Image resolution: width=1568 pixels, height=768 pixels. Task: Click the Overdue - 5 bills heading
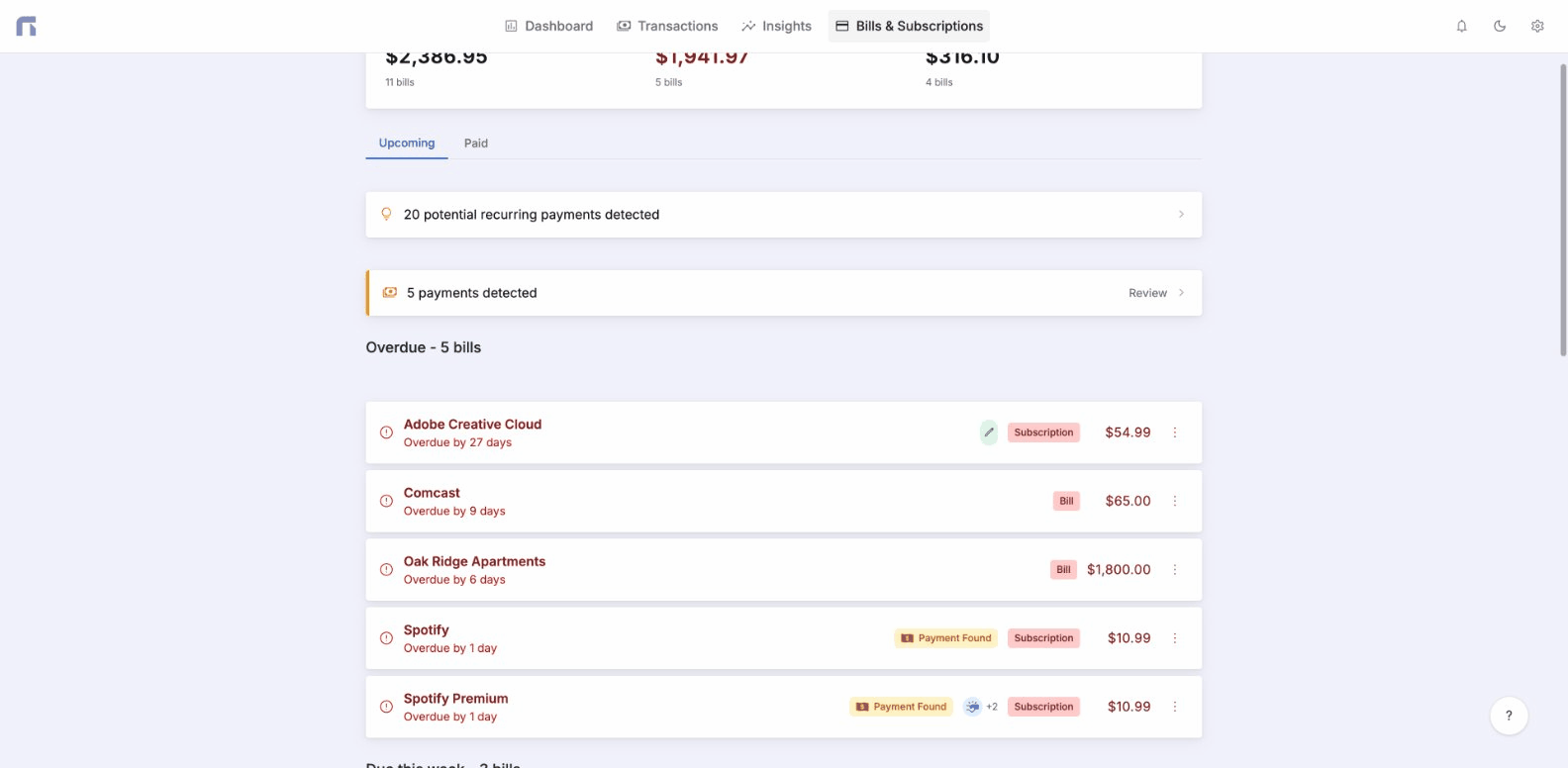(424, 347)
